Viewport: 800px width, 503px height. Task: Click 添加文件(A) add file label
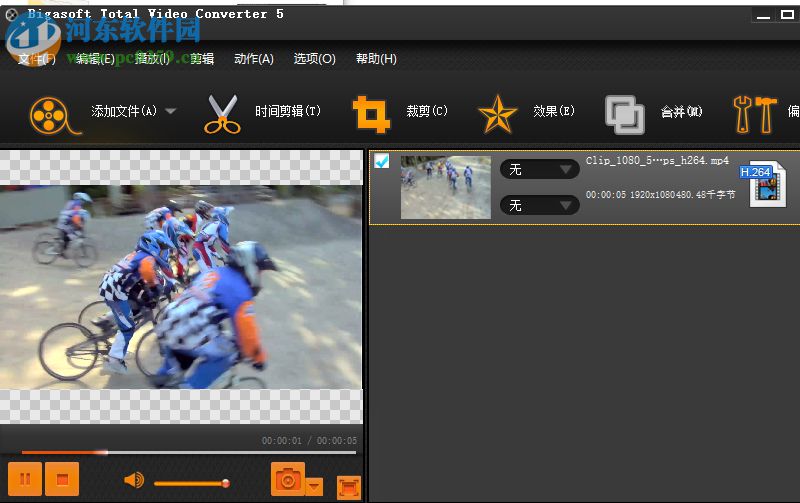pyautogui.click(x=124, y=111)
